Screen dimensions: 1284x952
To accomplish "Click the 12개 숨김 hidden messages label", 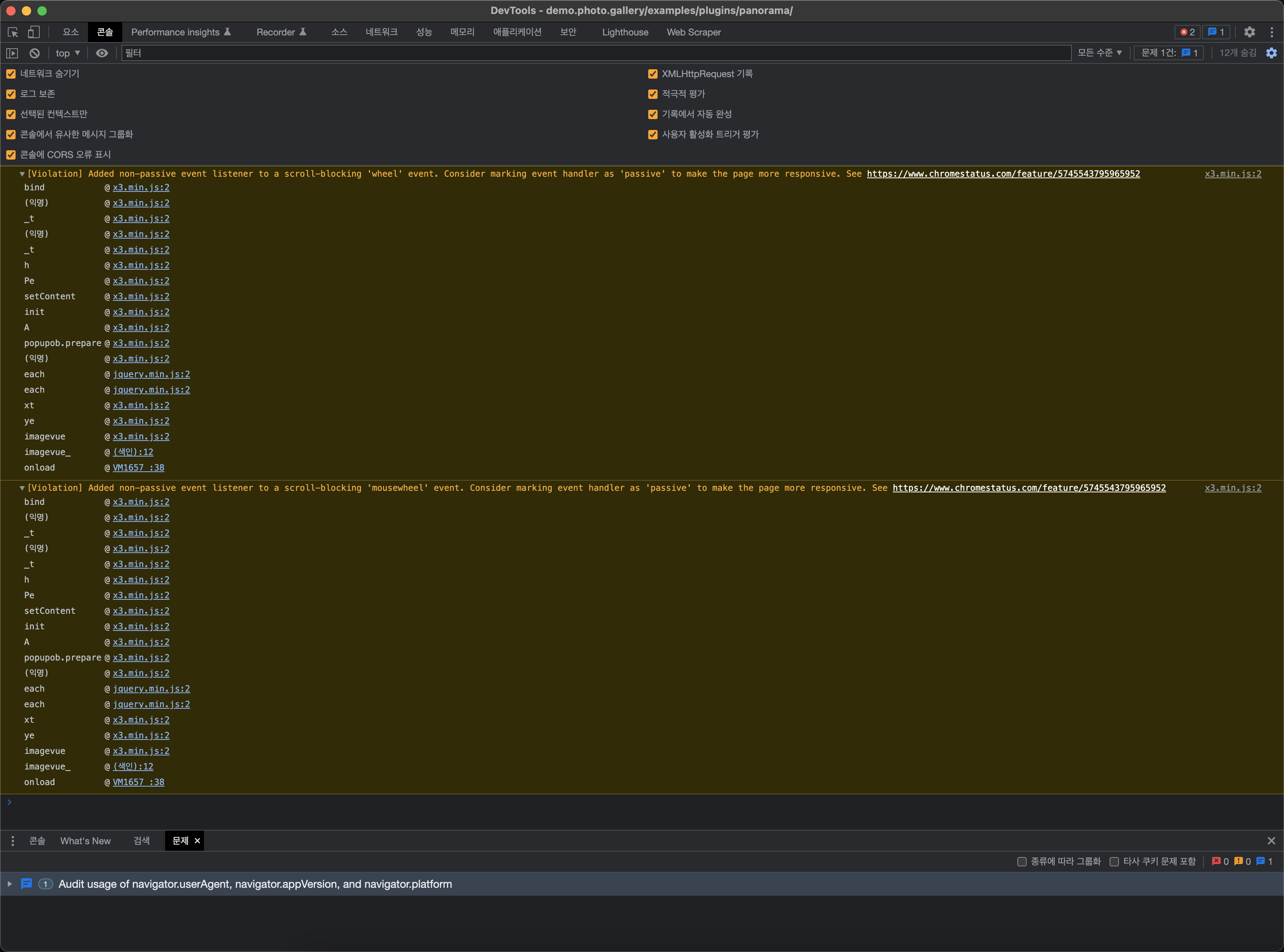I will click(1237, 53).
